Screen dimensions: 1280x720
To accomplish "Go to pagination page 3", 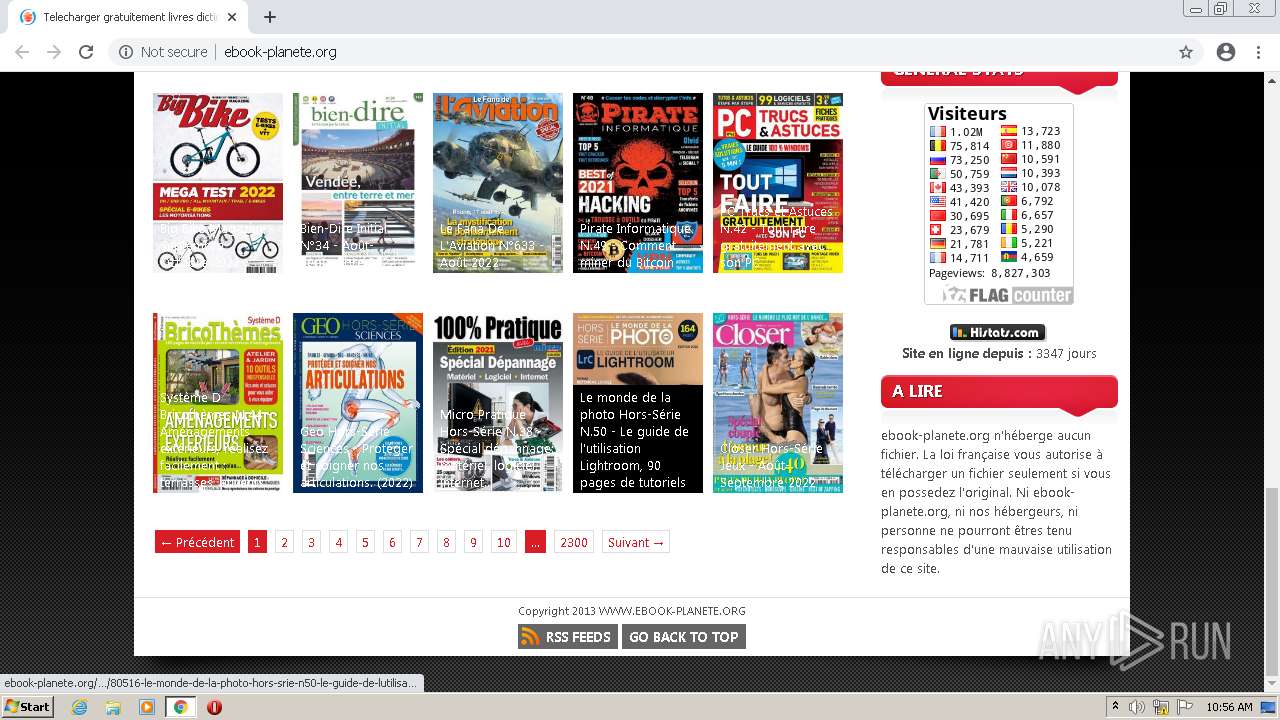I will (311, 542).
